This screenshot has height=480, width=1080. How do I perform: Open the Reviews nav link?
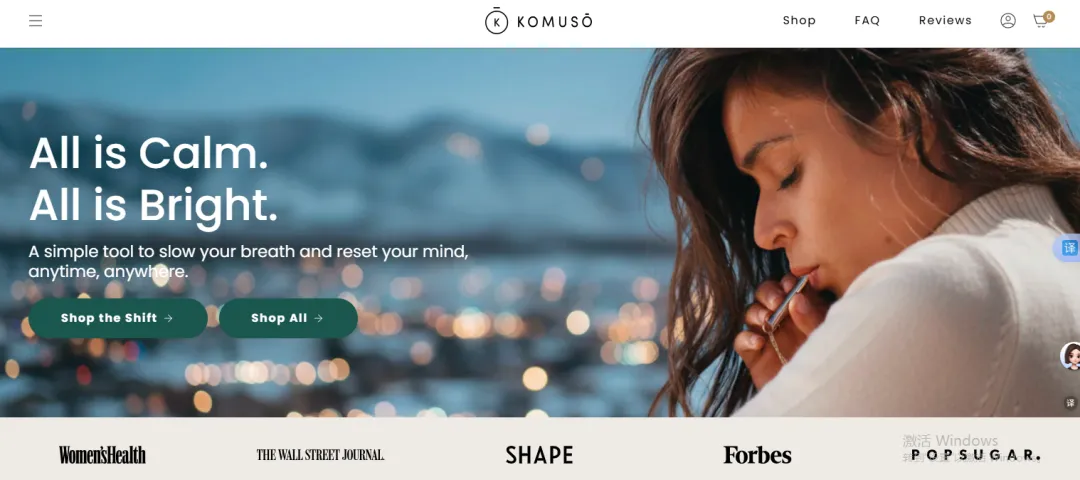click(945, 21)
